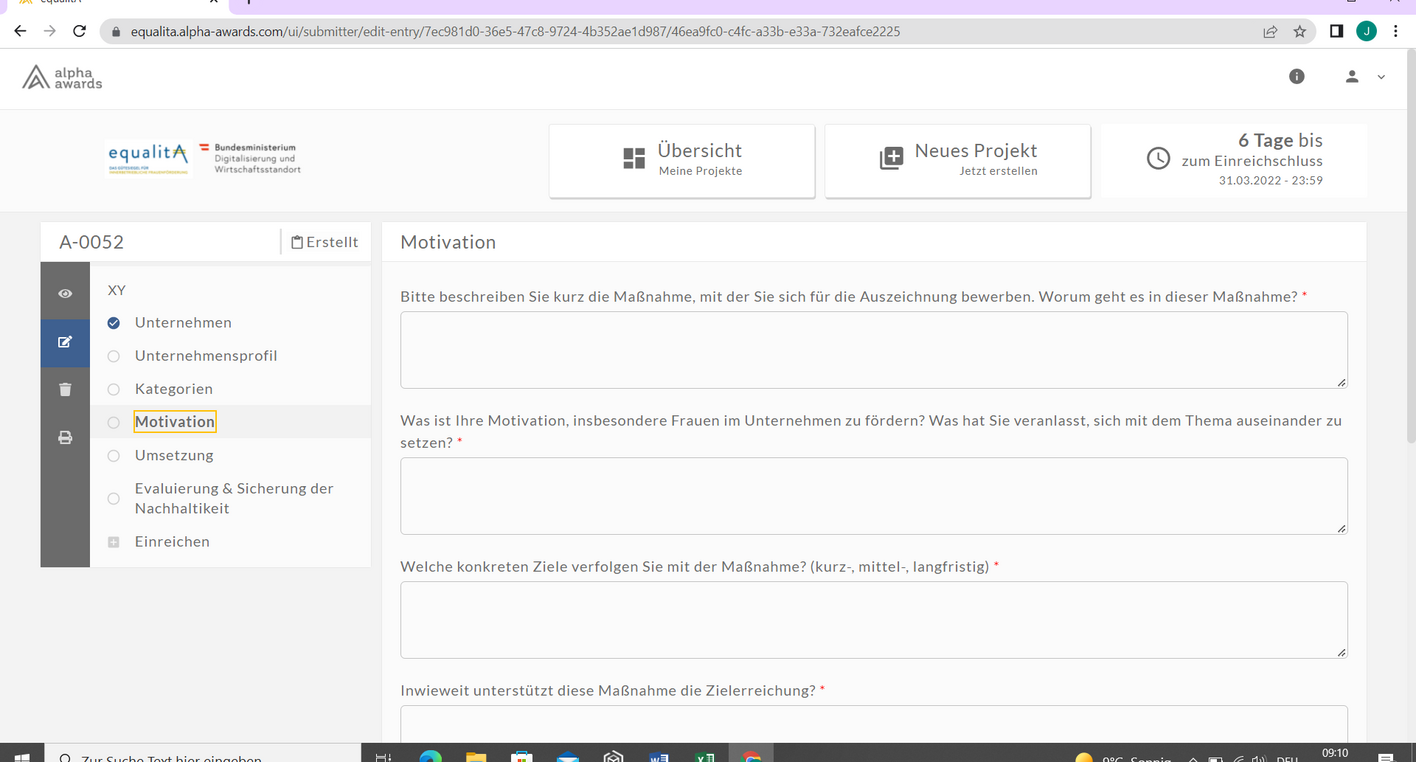The height and width of the screenshot is (762, 1416).
Task: Select the Unternehmensprofil radio circle
Action: coord(114,356)
